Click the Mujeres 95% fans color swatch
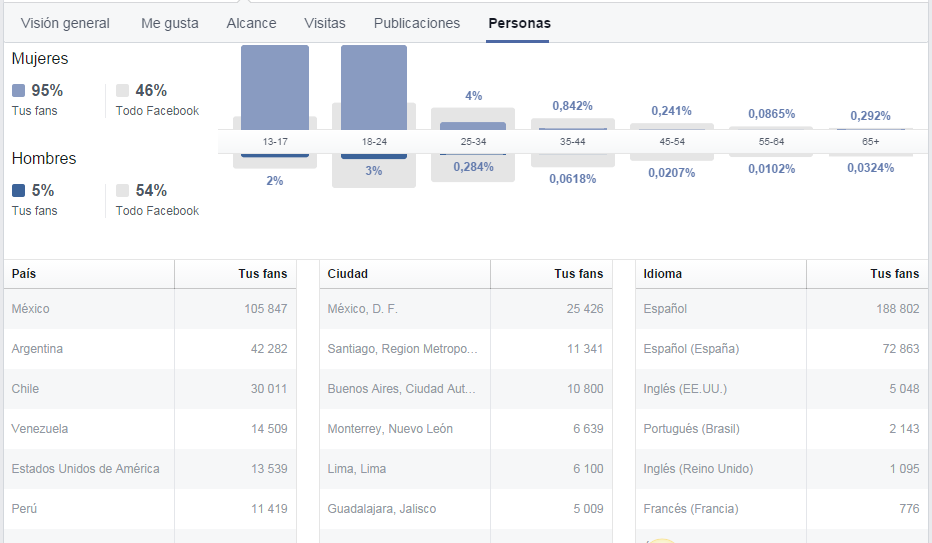The image size is (932, 543). 18,90
